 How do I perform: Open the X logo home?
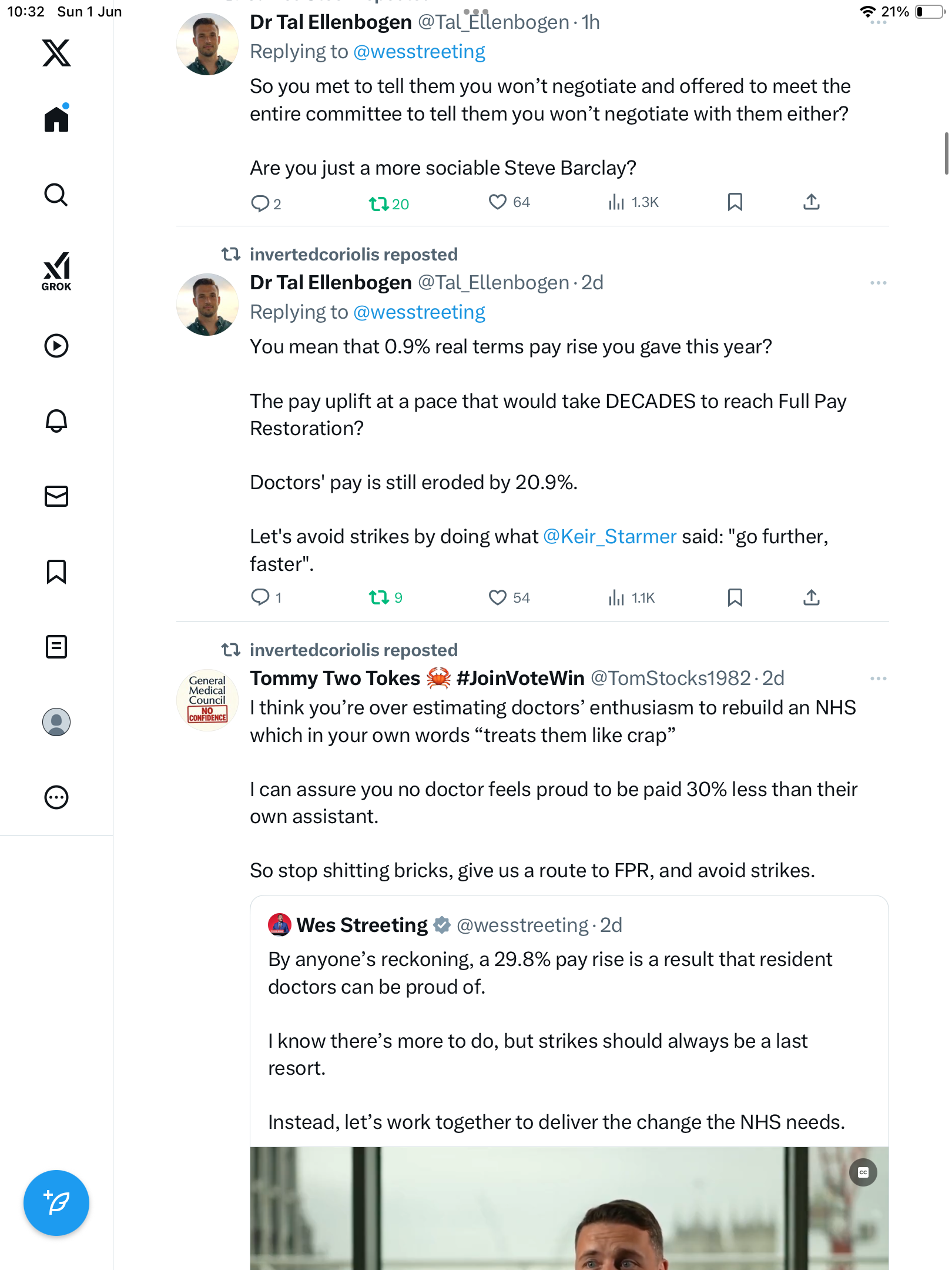(x=56, y=53)
